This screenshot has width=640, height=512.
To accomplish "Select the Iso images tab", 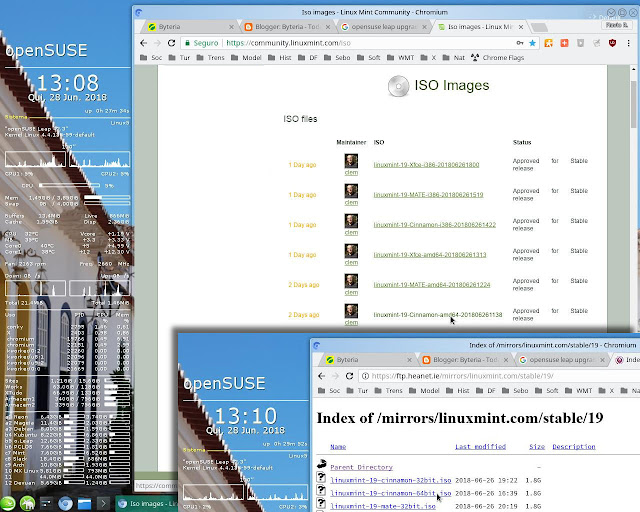I will [x=480, y=27].
